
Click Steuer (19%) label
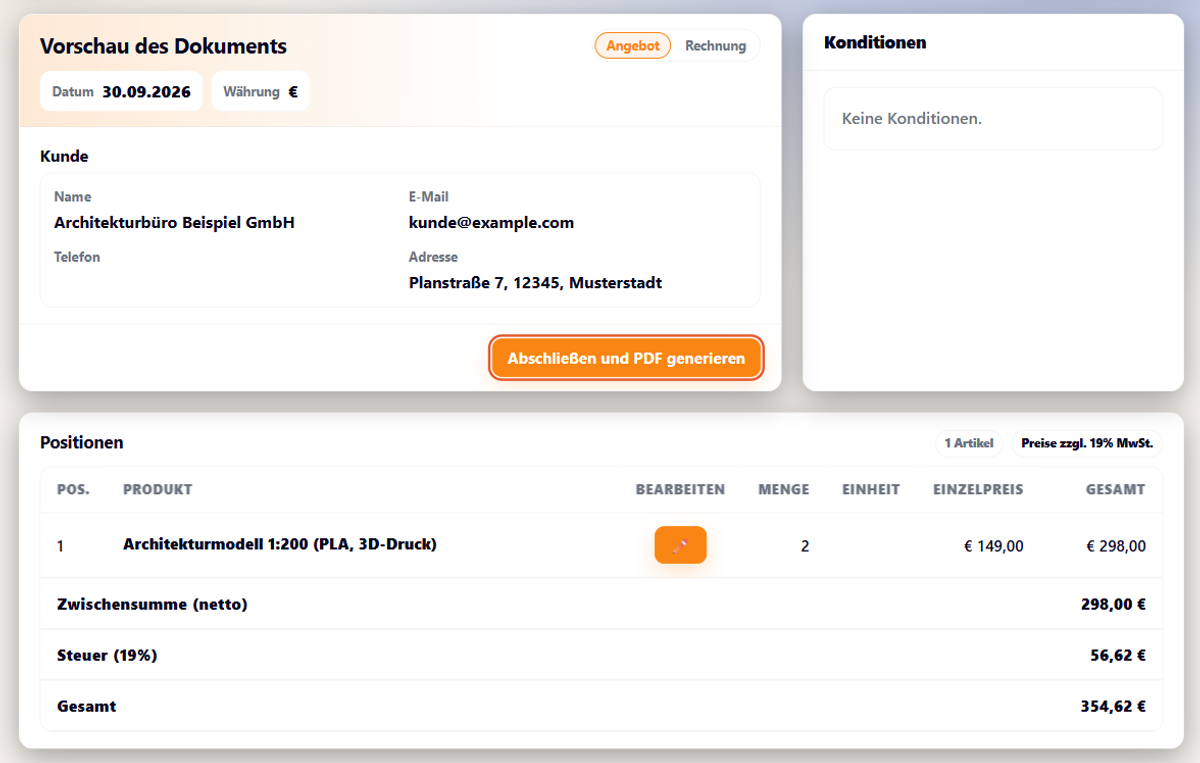coord(107,655)
